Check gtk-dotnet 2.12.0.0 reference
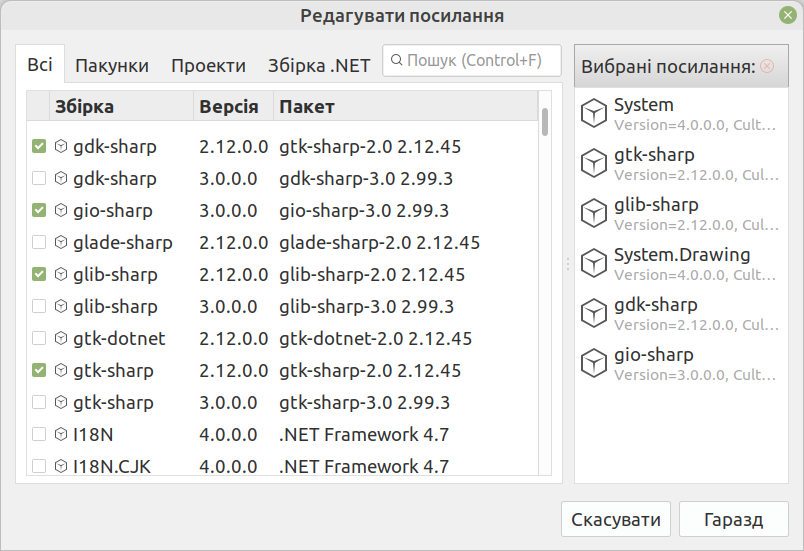Viewport: 804px width, 551px height. tap(39, 338)
